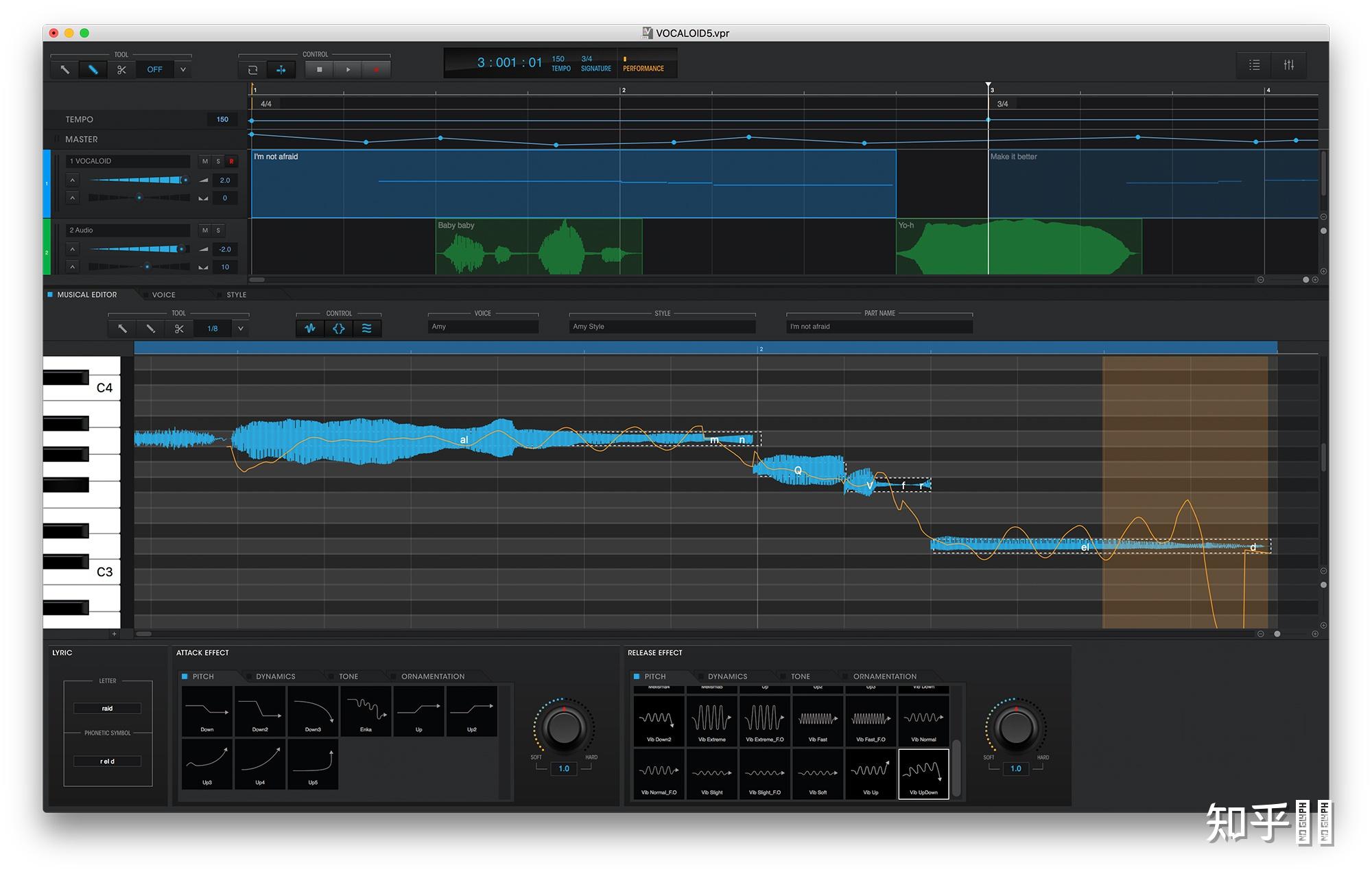
Task: Select the scissors tool in top toolbar
Action: click(x=121, y=69)
